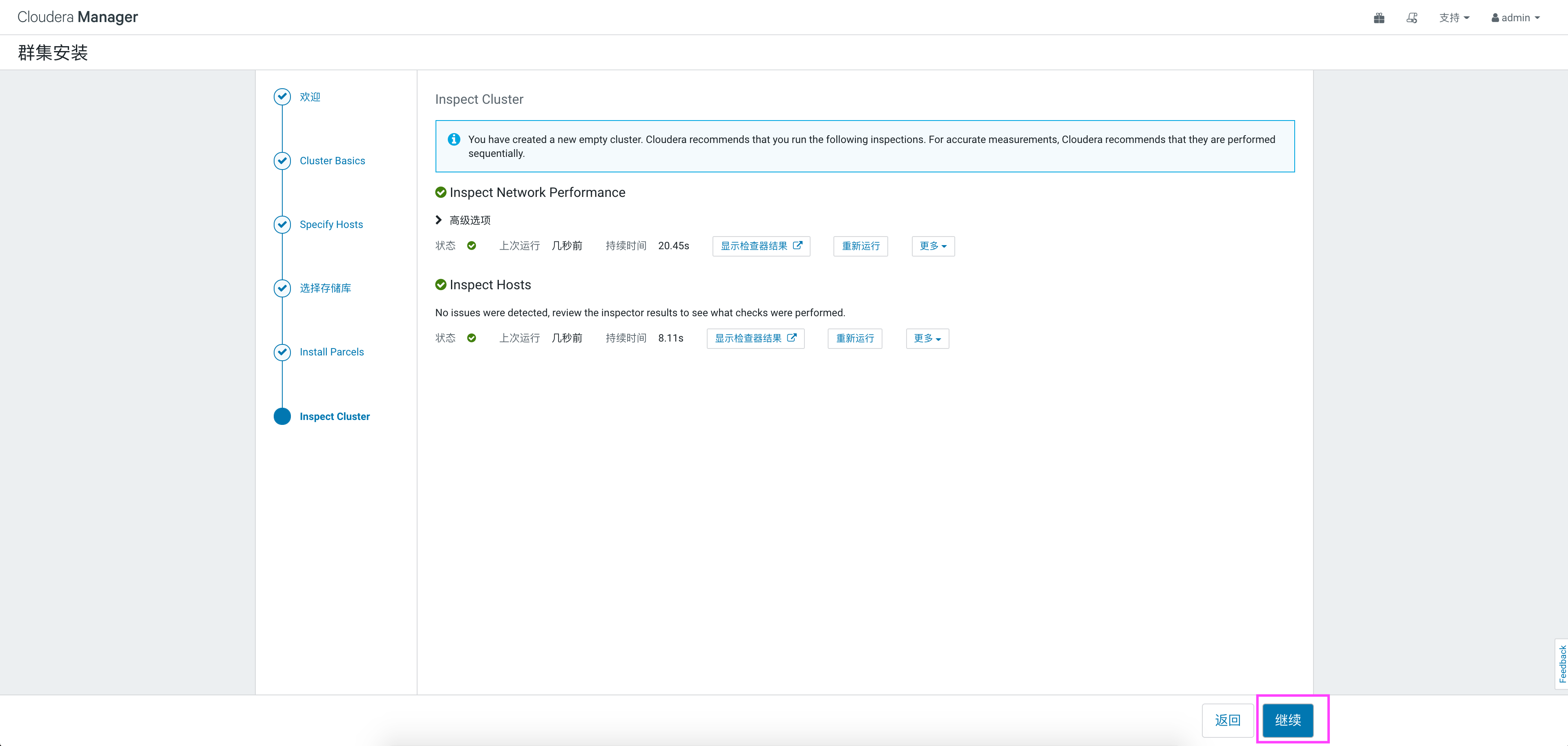This screenshot has height=746, width=1568.
Task: Click 重新运行 for network performance inspection
Action: click(860, 246)
